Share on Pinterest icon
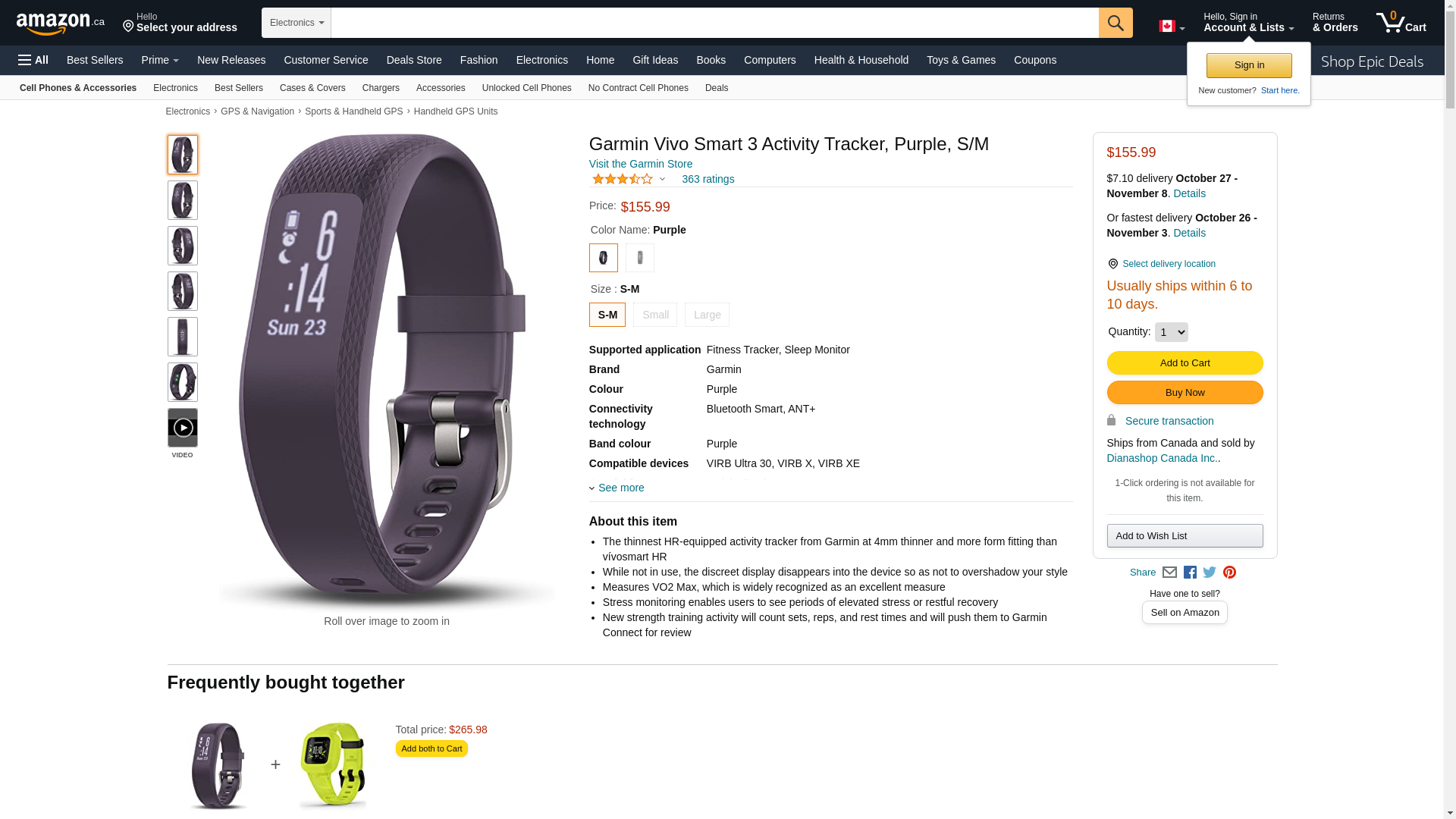1456x819 pixels. [x=1229, y=573]
